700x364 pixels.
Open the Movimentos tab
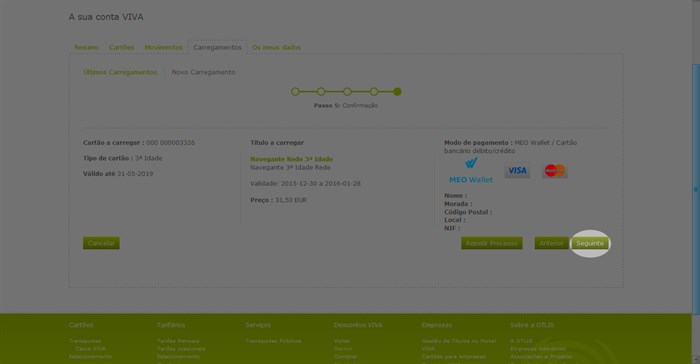tap(163, 47)
